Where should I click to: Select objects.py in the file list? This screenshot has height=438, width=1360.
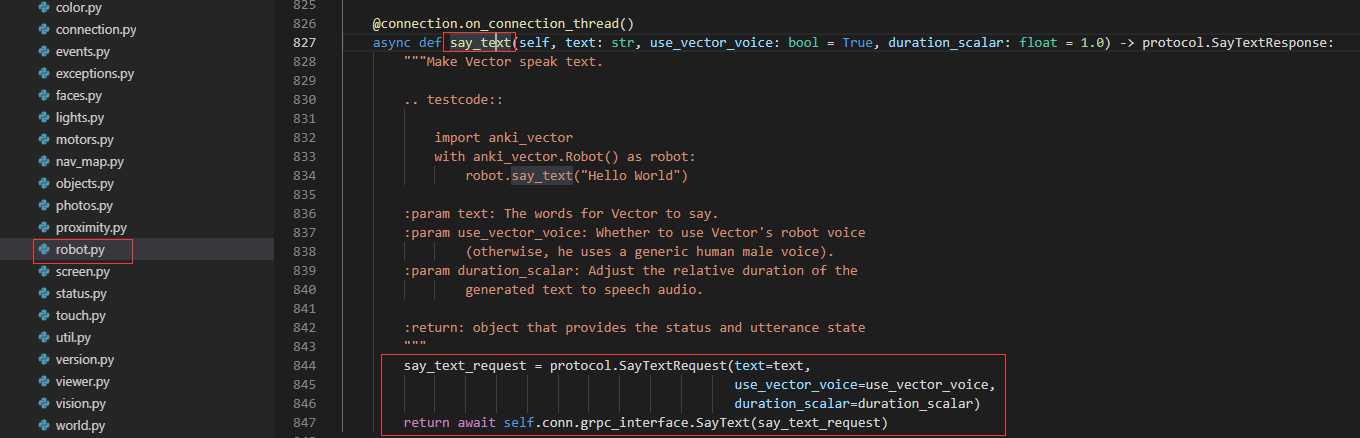(x=85, y=183)
